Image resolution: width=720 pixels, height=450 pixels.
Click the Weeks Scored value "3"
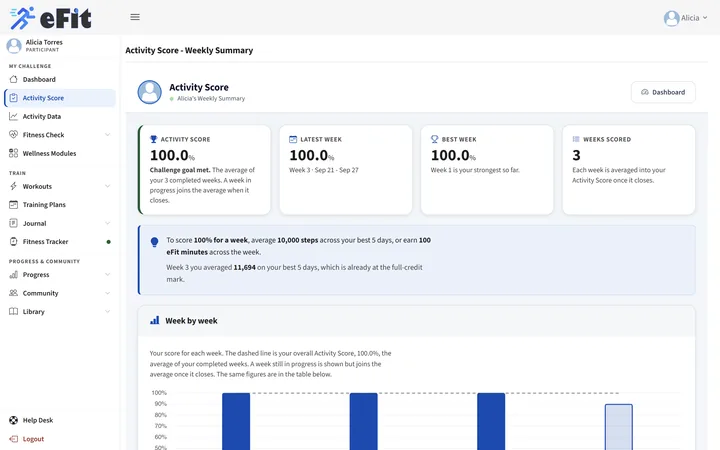tap(576, 155)
